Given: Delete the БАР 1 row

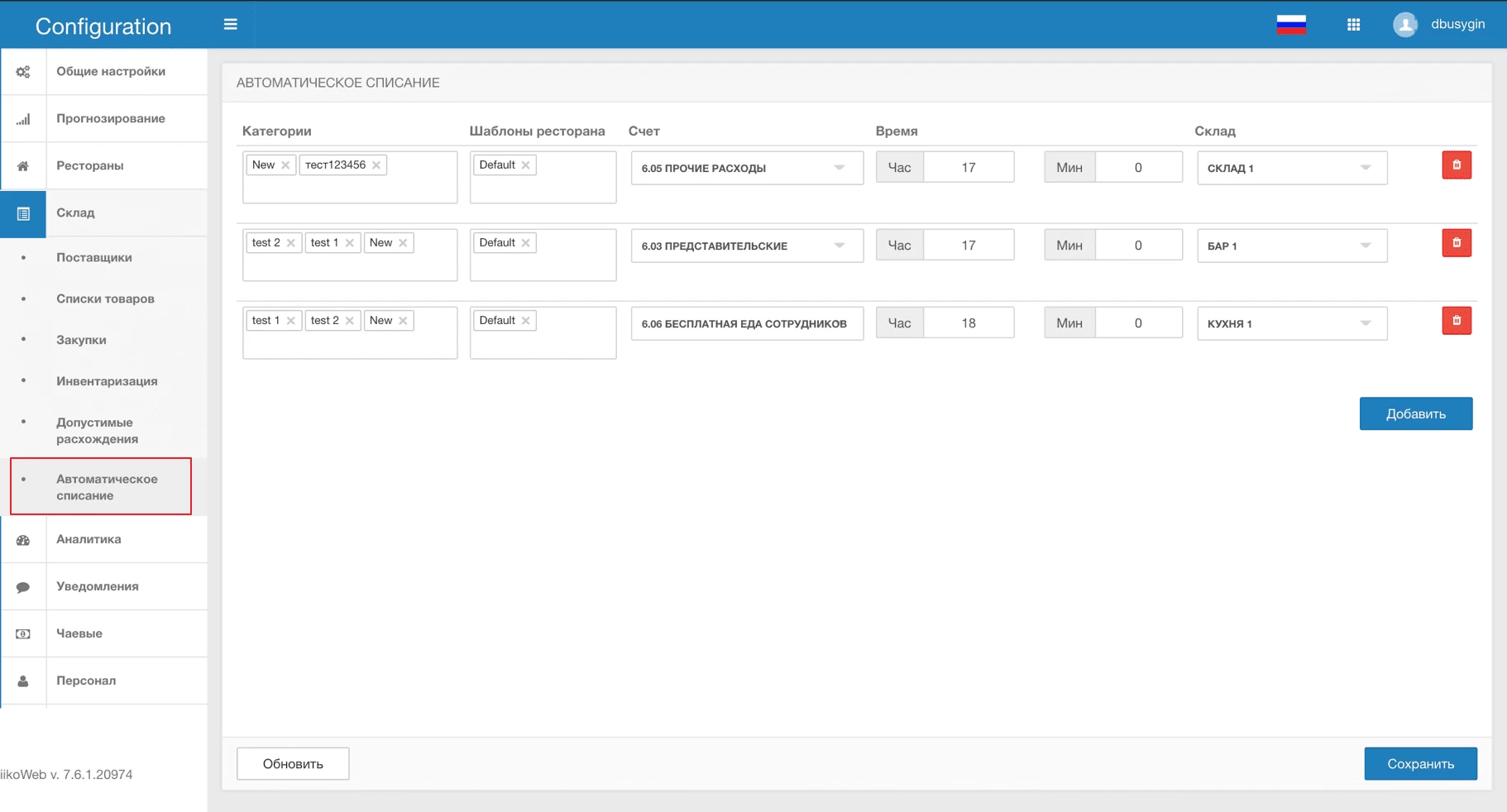Looking at the screenshot, I should point(1456,243).
